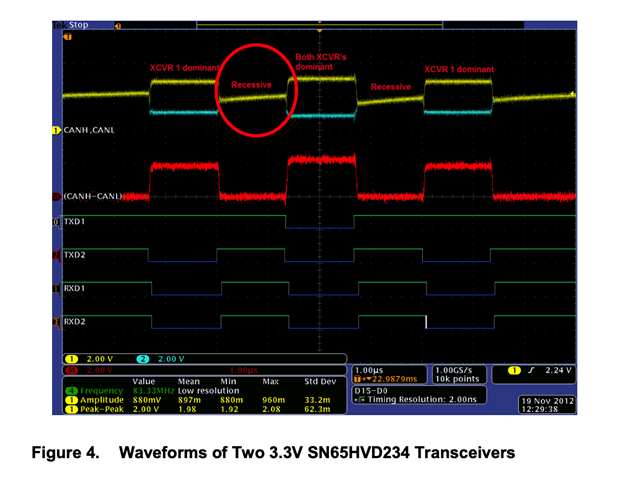Viewport: 619px width, 480px height.
Task: Click the Low resolution message
Action: [208, 391]
